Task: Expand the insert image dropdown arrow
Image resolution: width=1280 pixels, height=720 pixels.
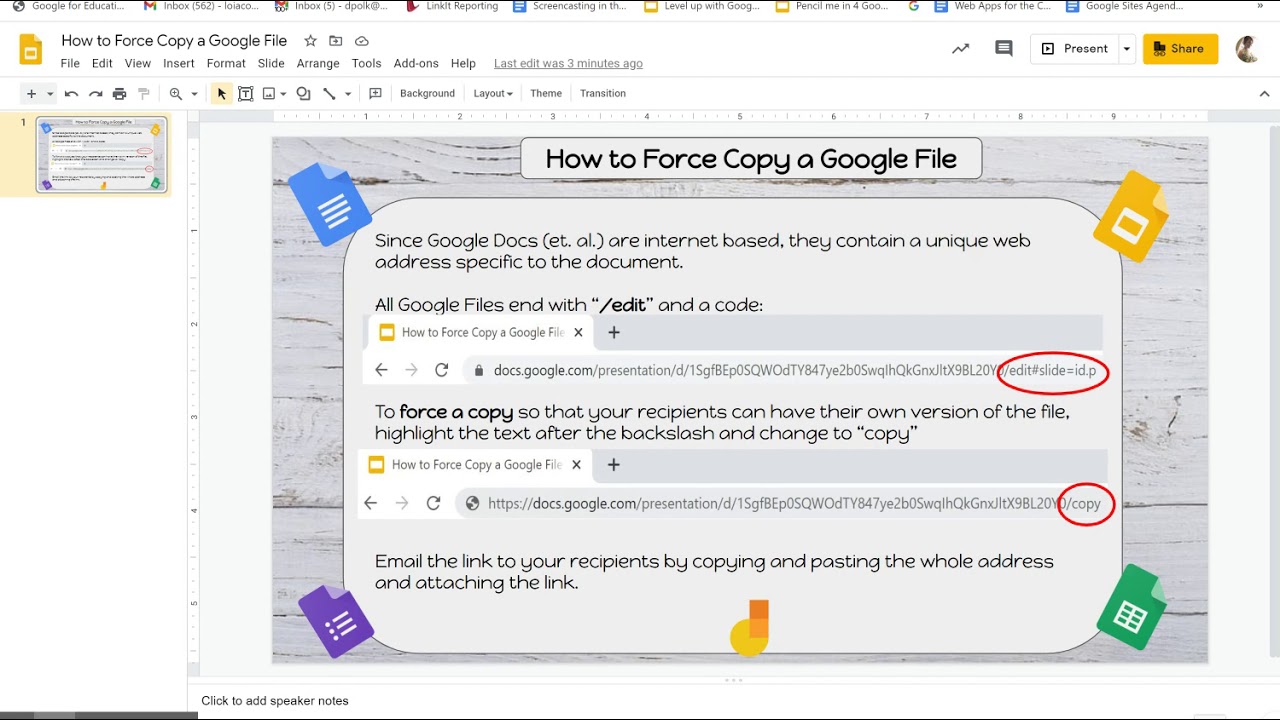Action: click(284, 94)
